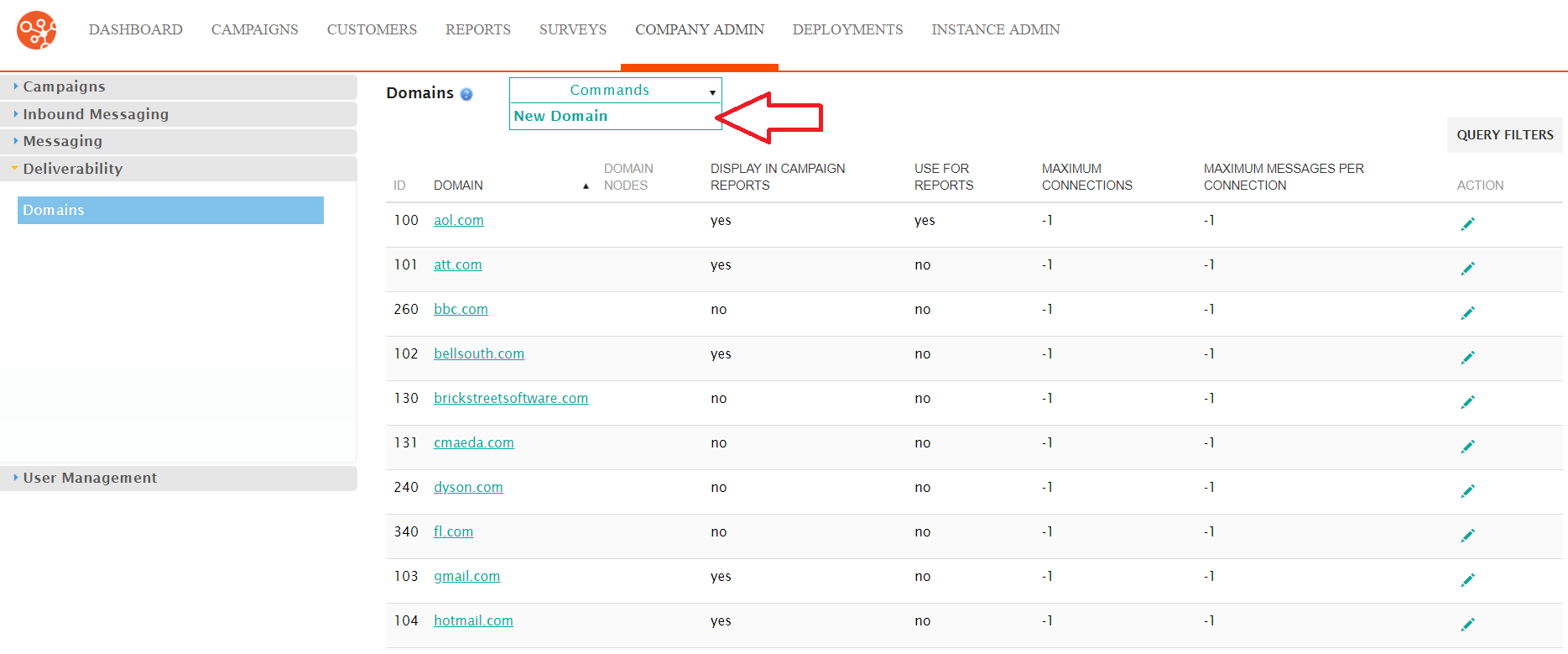Edit the att.com domain row

[1467, 268]
